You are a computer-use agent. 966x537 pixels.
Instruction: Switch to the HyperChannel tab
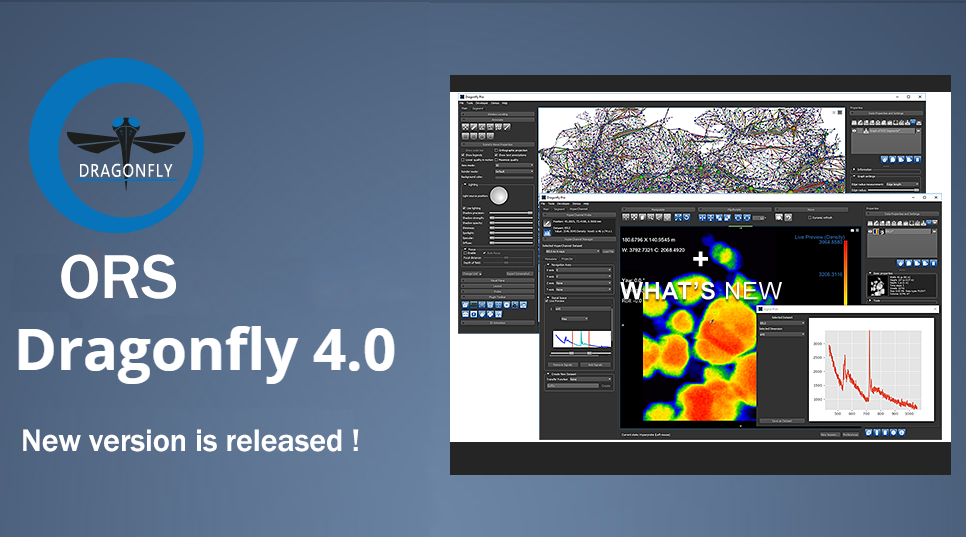pos(578,209)
